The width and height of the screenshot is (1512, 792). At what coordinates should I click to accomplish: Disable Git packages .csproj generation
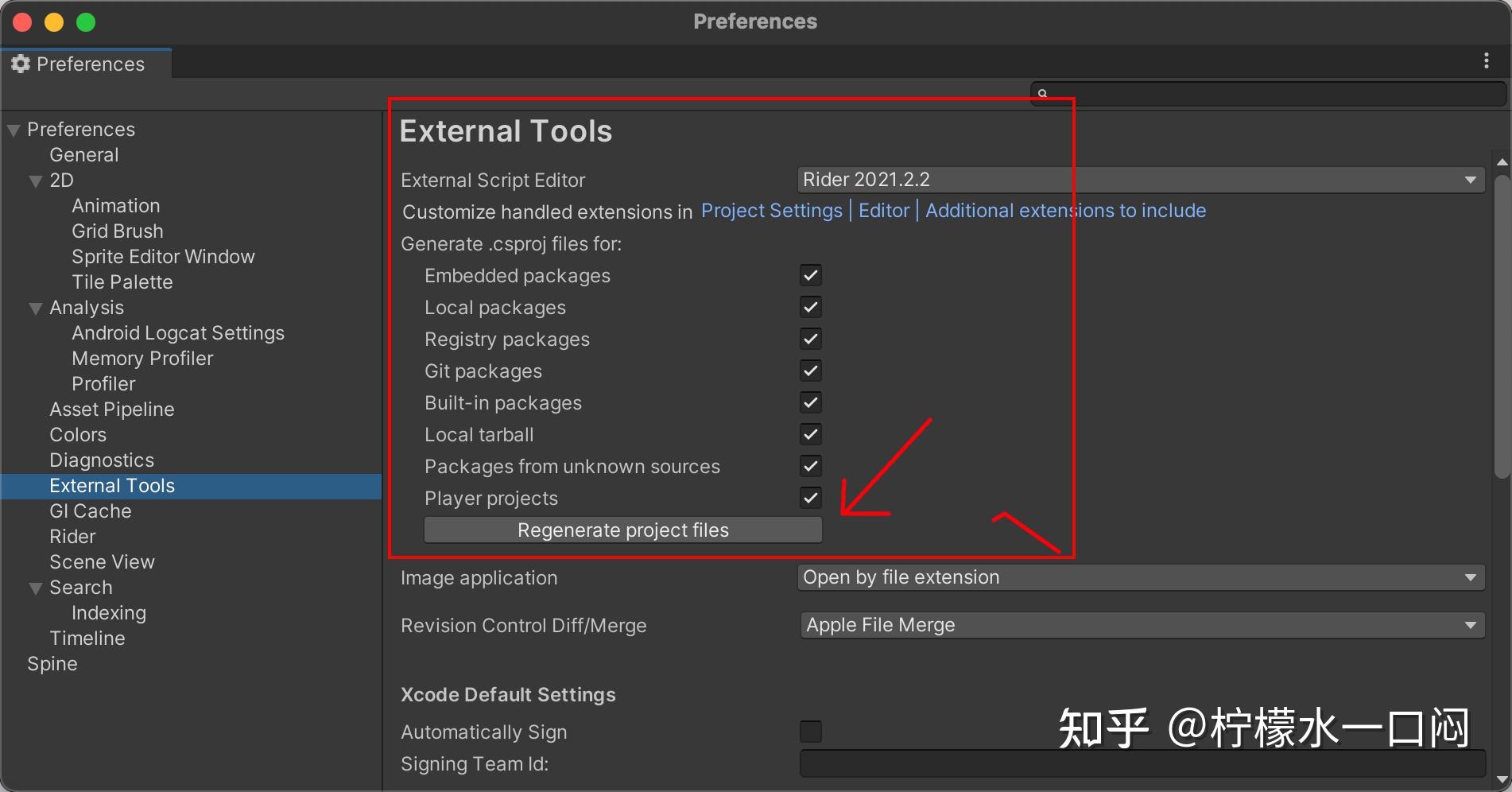point(810,371)
